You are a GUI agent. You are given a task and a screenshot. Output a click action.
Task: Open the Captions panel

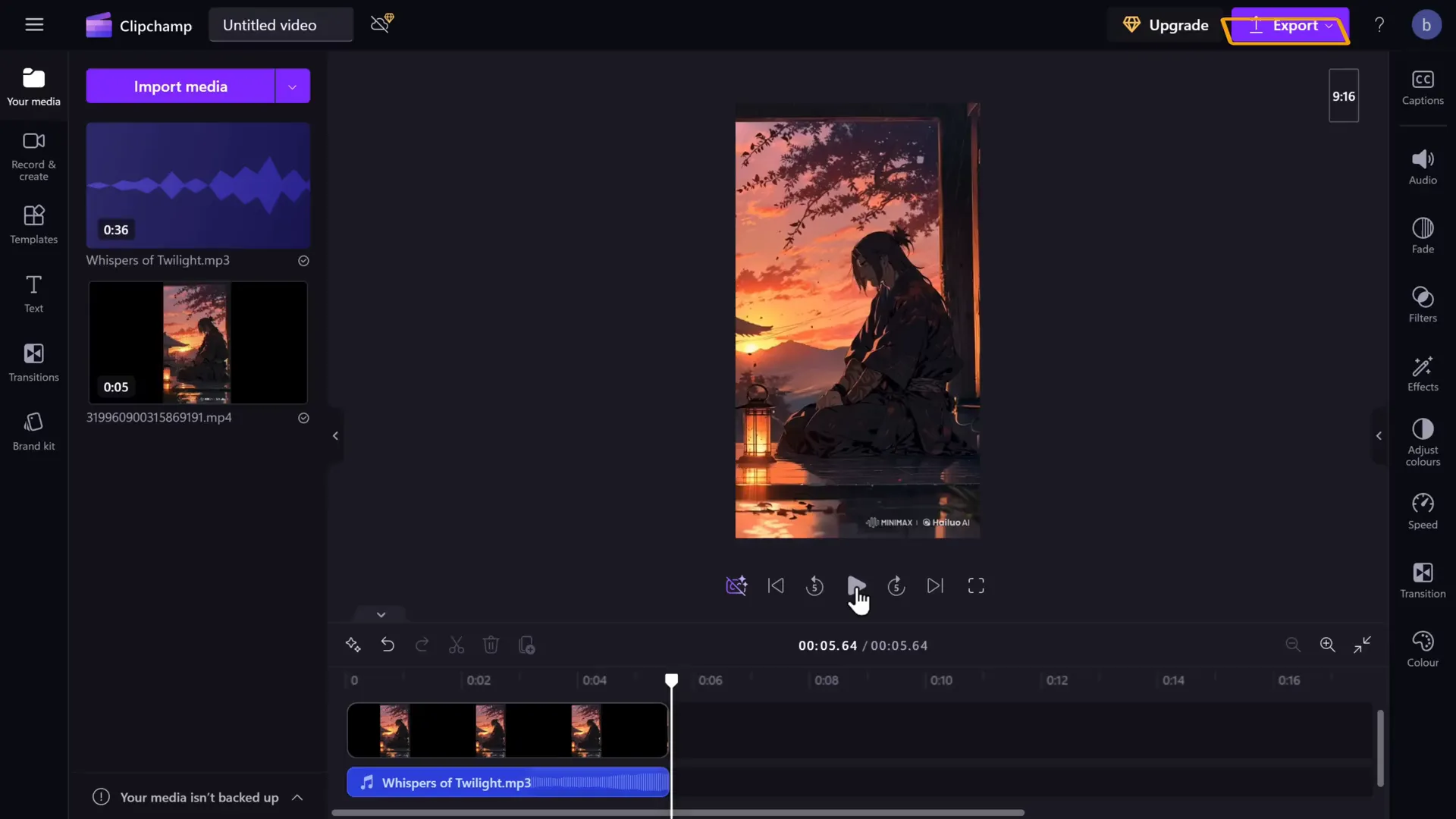(1423, 88)
